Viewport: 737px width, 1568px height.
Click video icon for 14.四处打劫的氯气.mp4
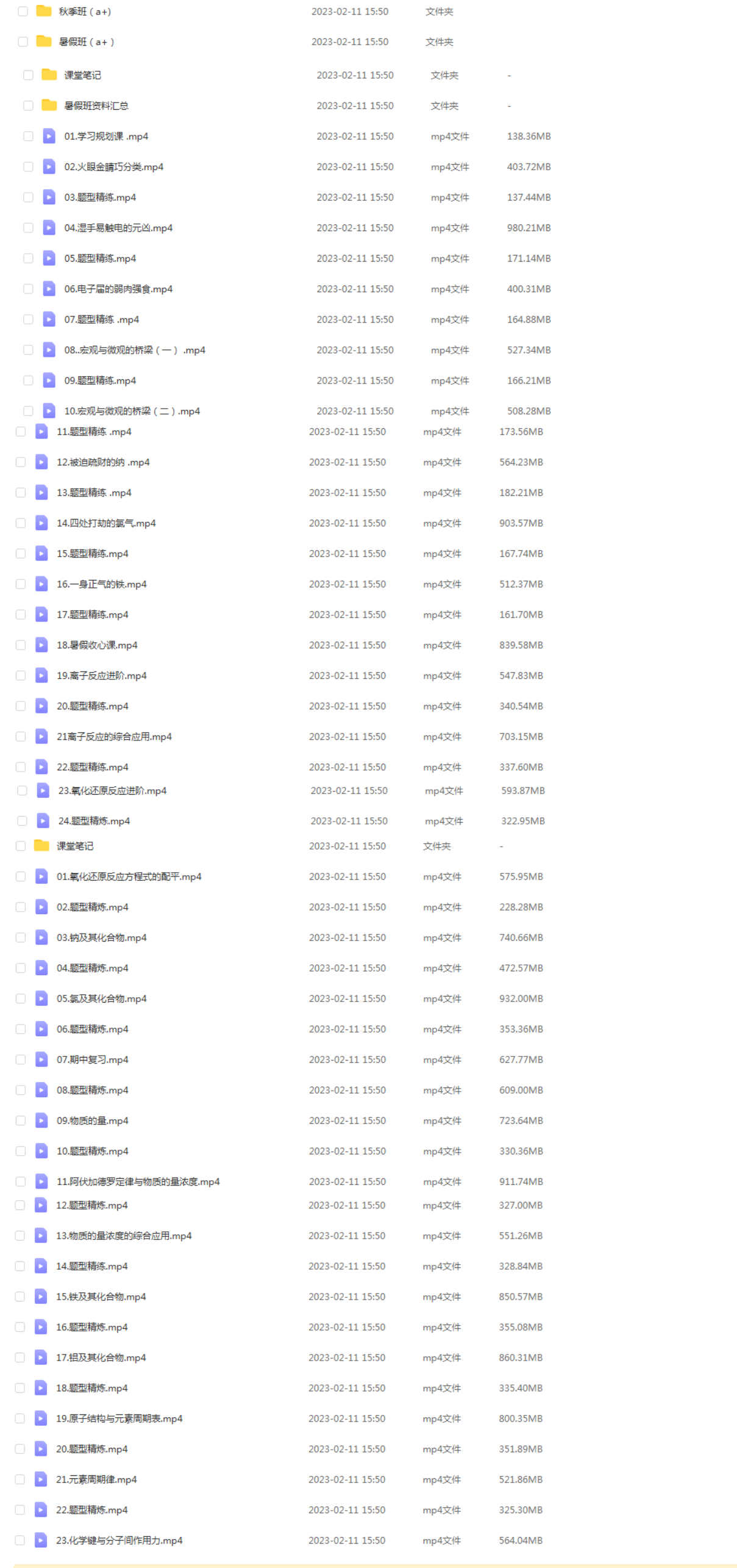[x=41, y=523]
